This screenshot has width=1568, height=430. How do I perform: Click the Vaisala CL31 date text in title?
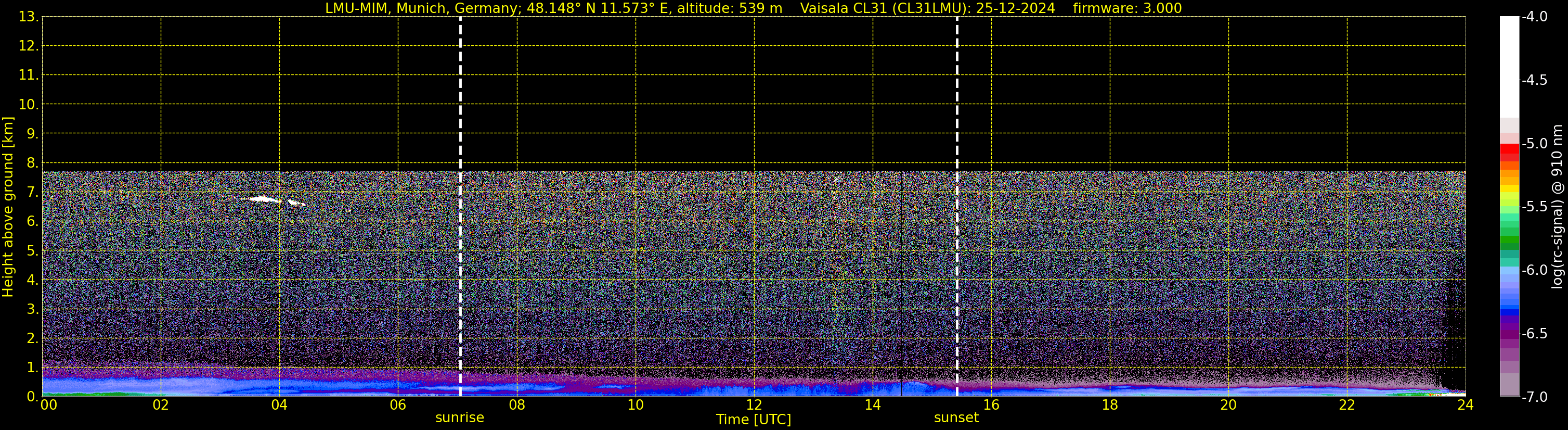point(927,8)
